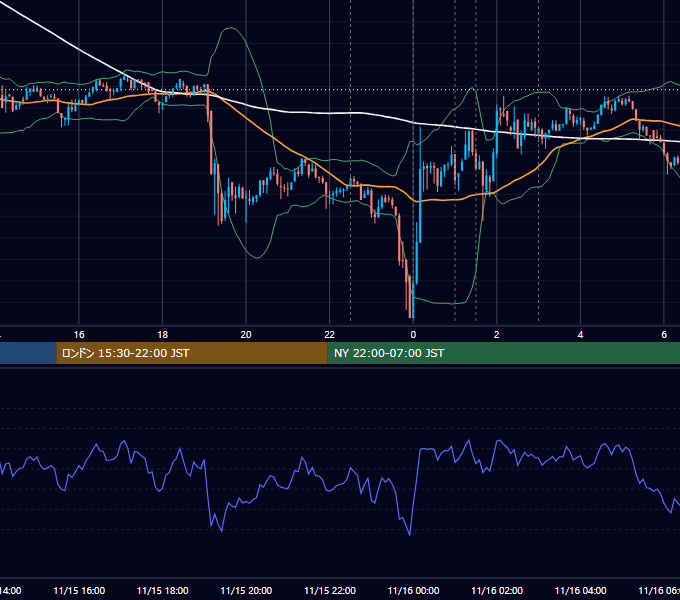Image resolution: width=680 pixels, height=600 pixels.
Task: Click the 4 hour axis label
Action: coord(580,335)
